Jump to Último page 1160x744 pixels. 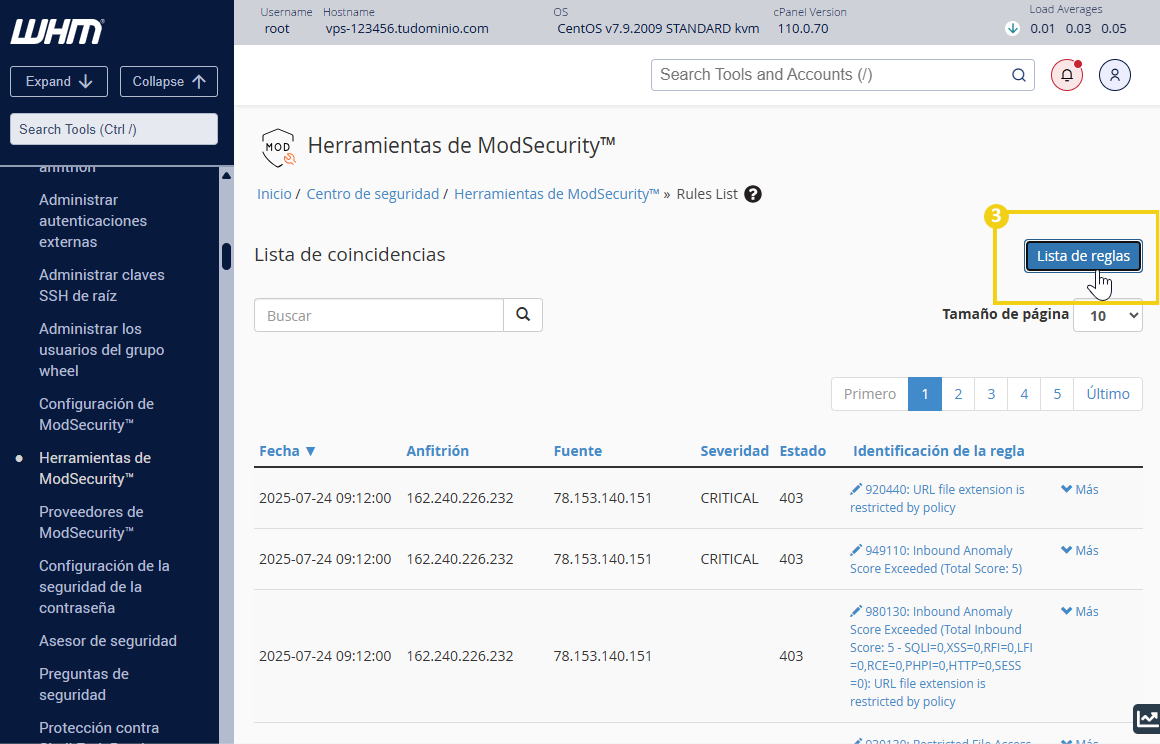(1108, 393)
